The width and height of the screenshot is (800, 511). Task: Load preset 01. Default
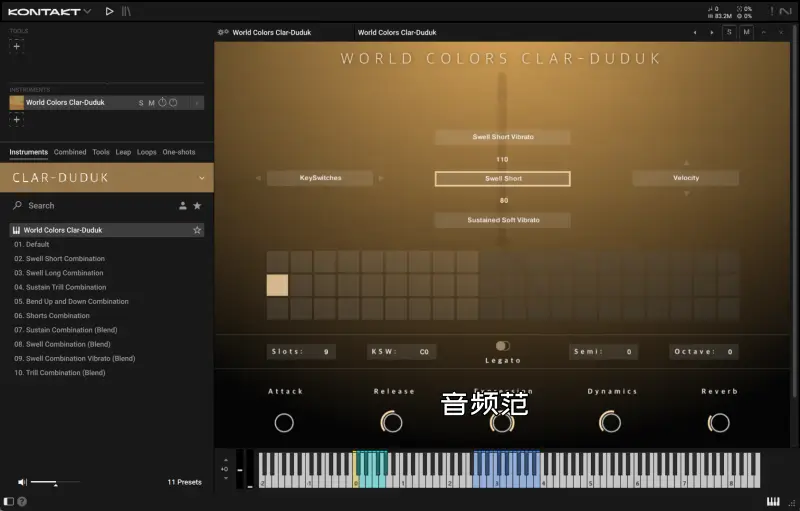(32, 244)
